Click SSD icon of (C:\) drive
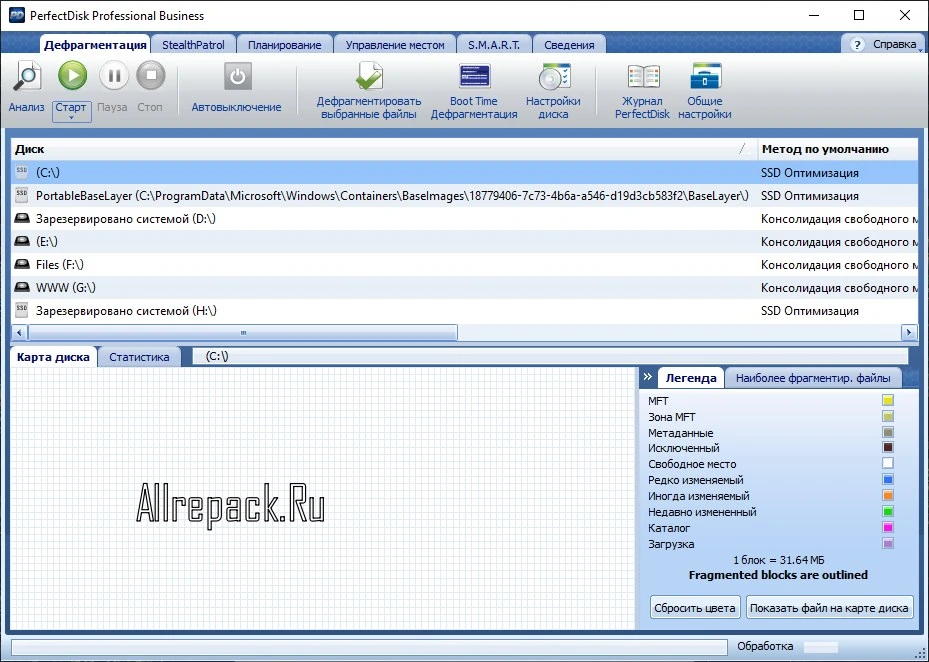929x662 pixels. pos(22,172)
